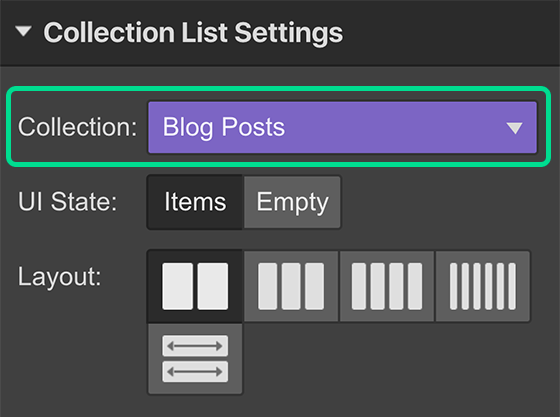Collapse the Collection List Settings section triangle

point(24,31)
